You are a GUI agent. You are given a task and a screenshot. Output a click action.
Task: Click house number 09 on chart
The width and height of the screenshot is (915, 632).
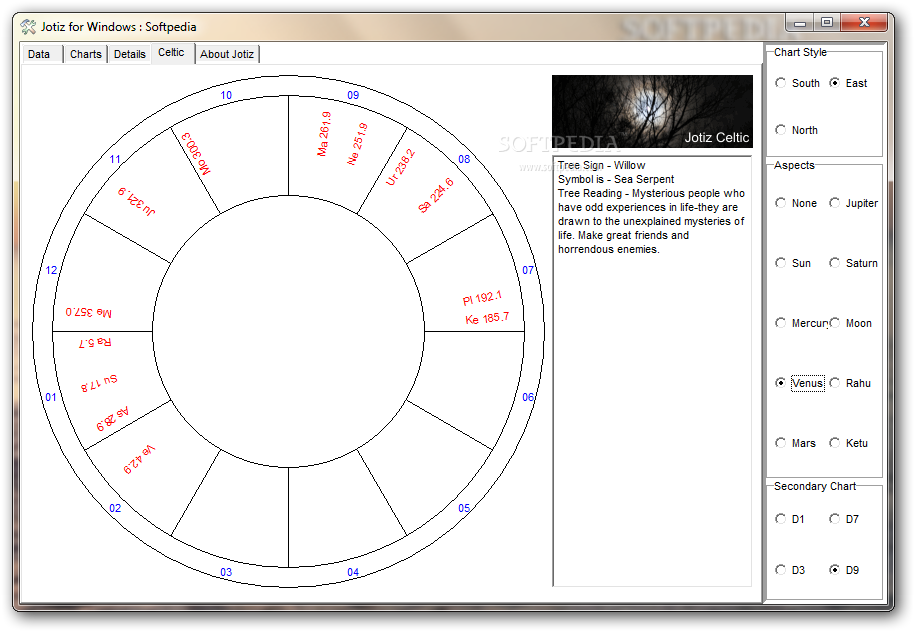[x=353, y=95]
